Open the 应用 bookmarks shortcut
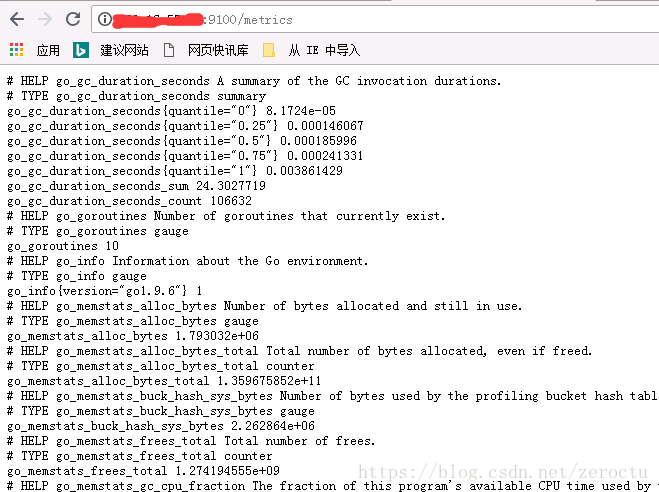The image size is (659, 492). point(48,50)
